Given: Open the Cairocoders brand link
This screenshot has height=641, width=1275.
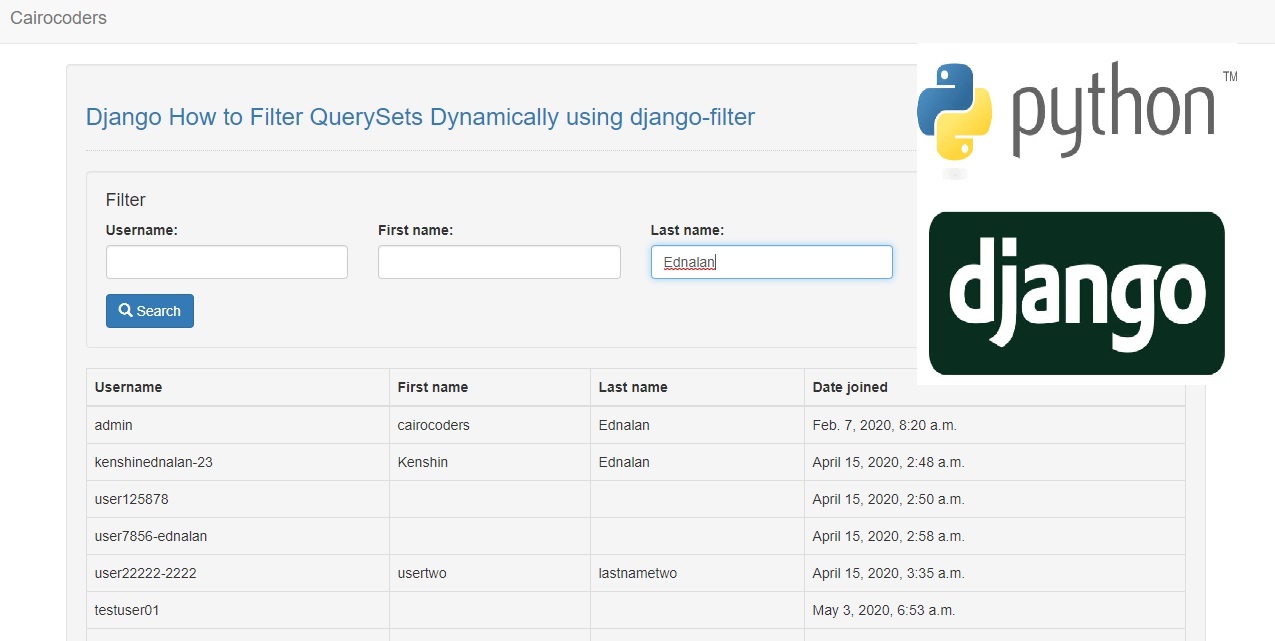Looking at the screenshot, I should click(58, 18).
